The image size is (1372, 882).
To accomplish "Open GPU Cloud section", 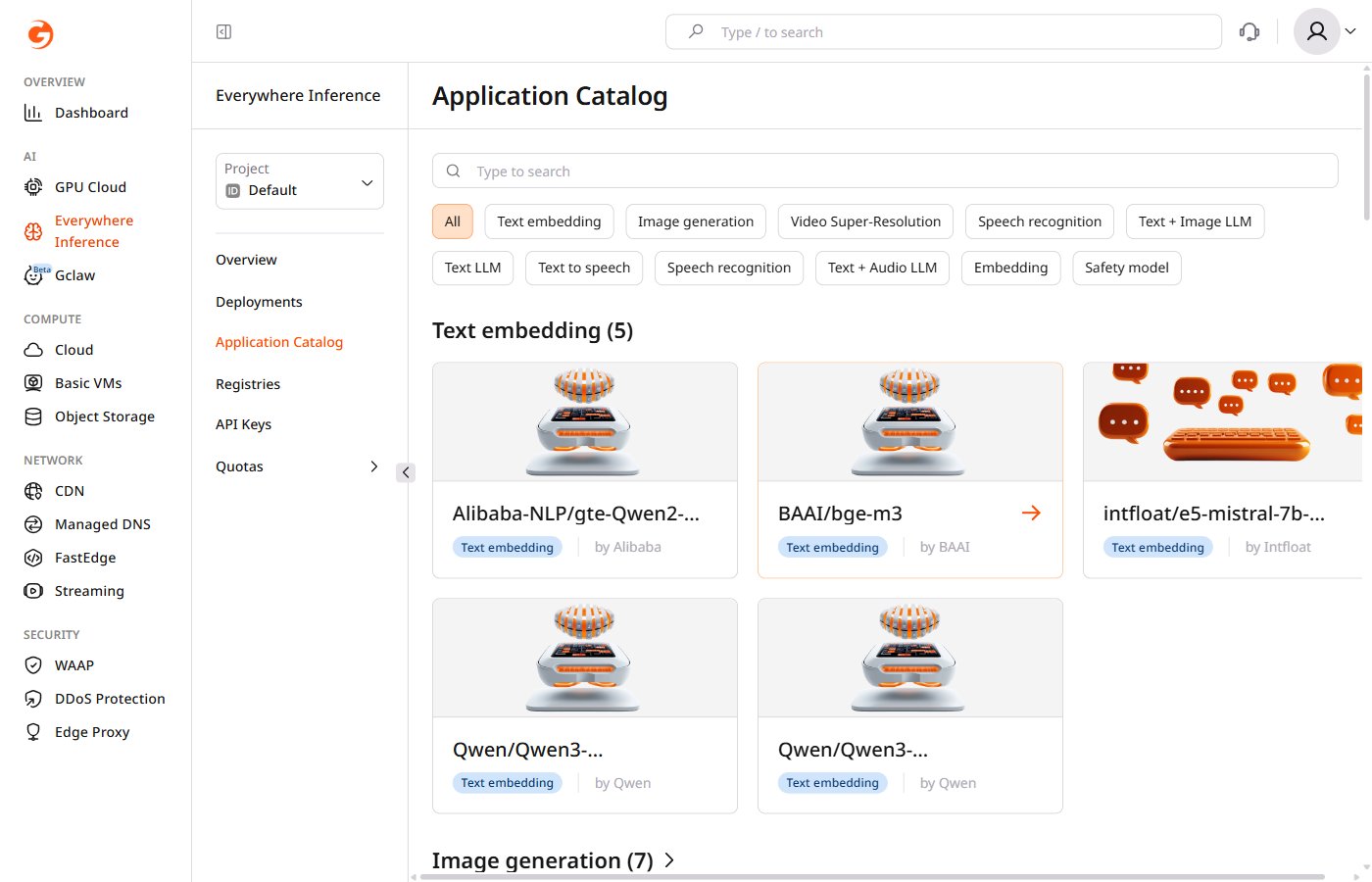I will (x=90, y=187).
